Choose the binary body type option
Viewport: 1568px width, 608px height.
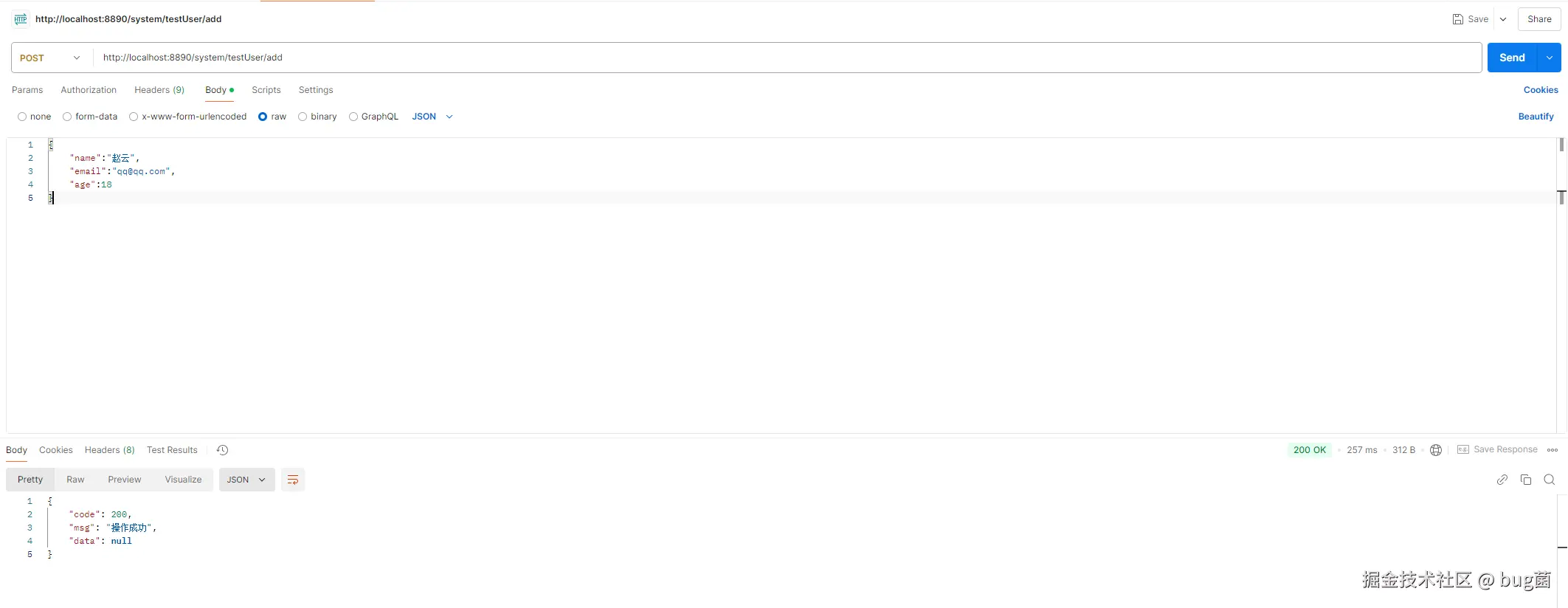click(x=303, y=117)
